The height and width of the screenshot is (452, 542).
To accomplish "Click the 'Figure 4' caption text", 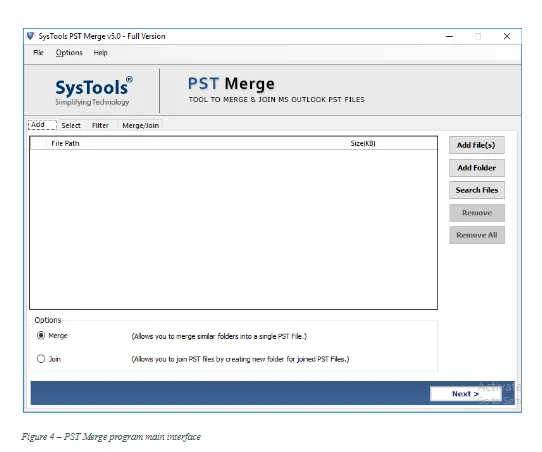I will 111,437.
